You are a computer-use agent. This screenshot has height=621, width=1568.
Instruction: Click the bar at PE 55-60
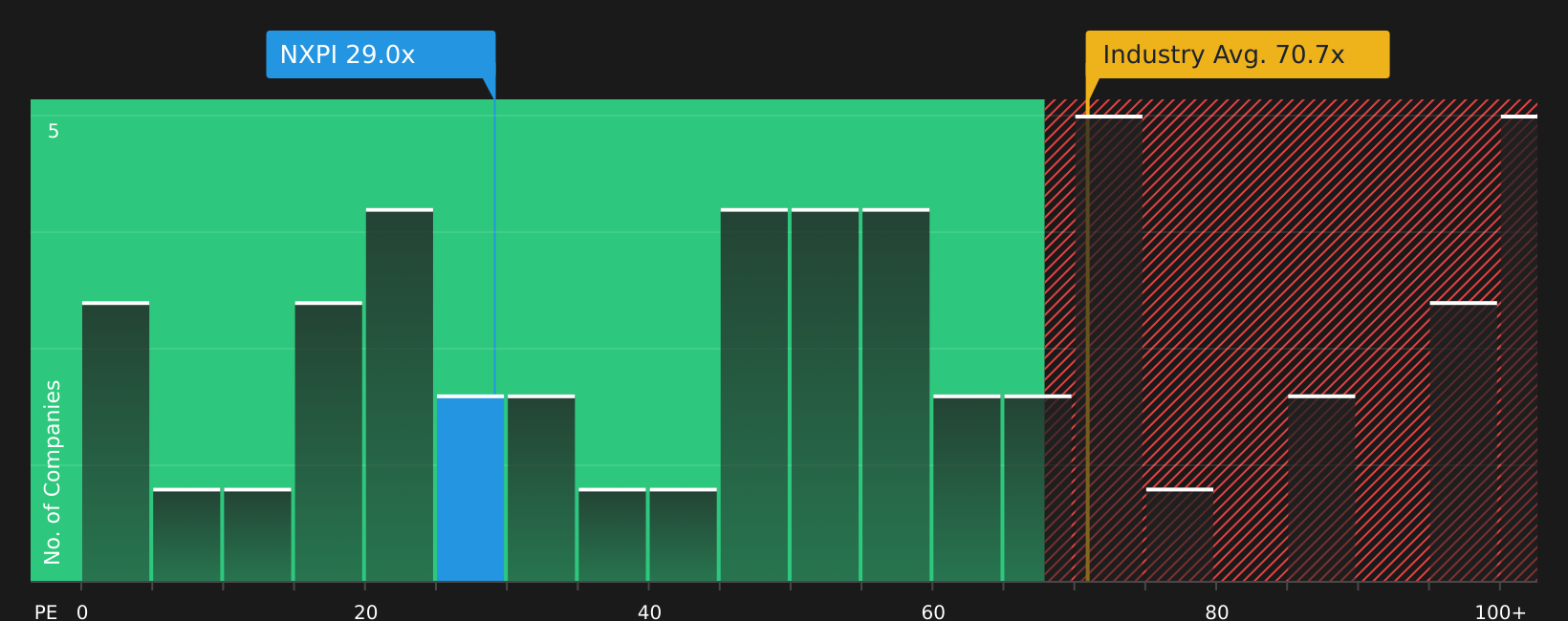896,395
